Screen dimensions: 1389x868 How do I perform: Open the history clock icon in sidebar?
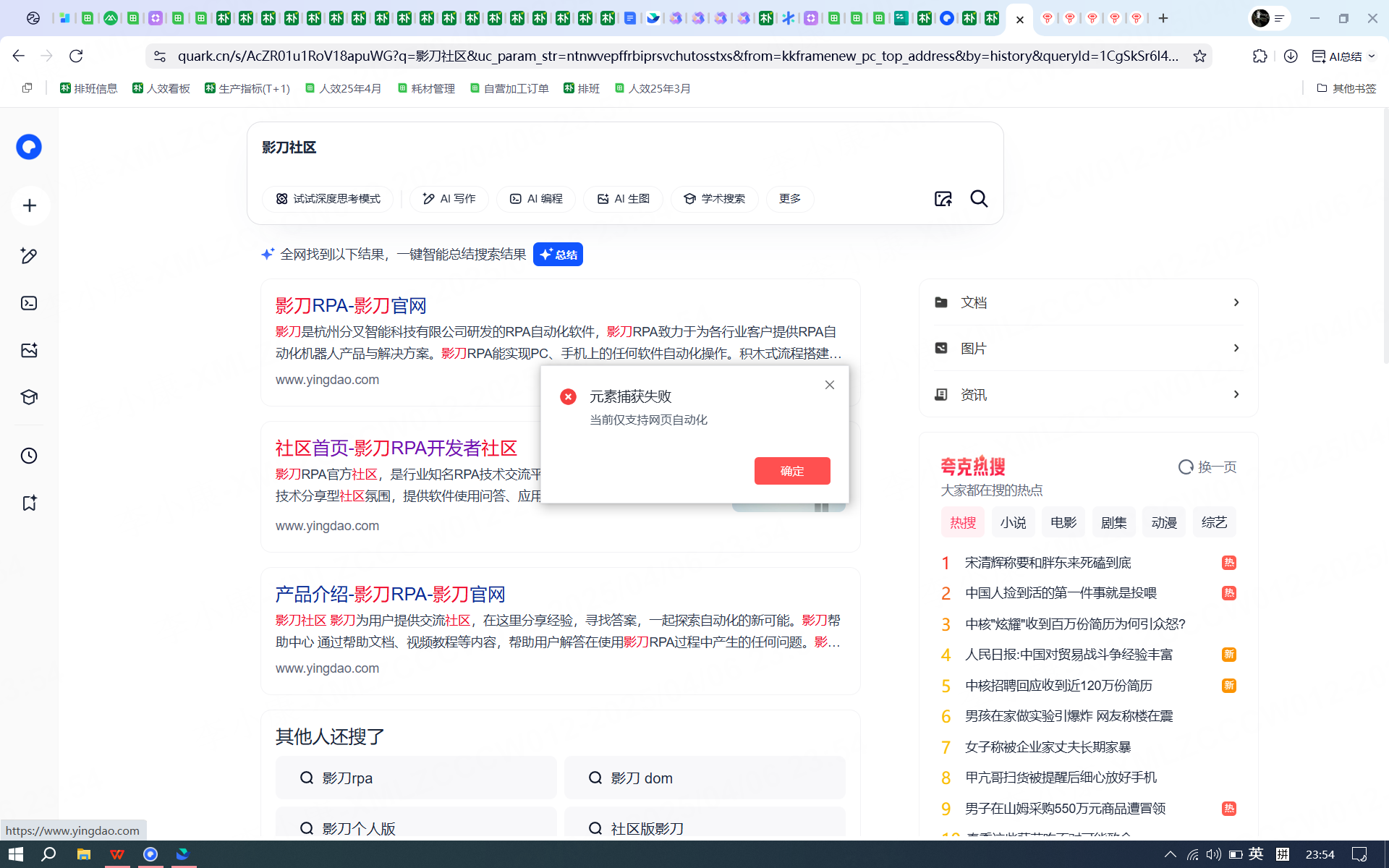(29, 456)
